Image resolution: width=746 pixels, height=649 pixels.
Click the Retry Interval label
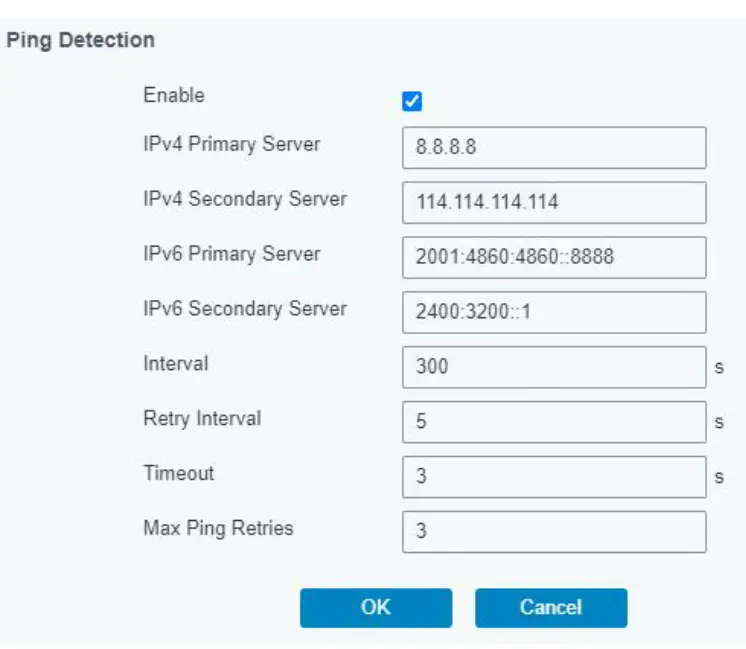202,419
